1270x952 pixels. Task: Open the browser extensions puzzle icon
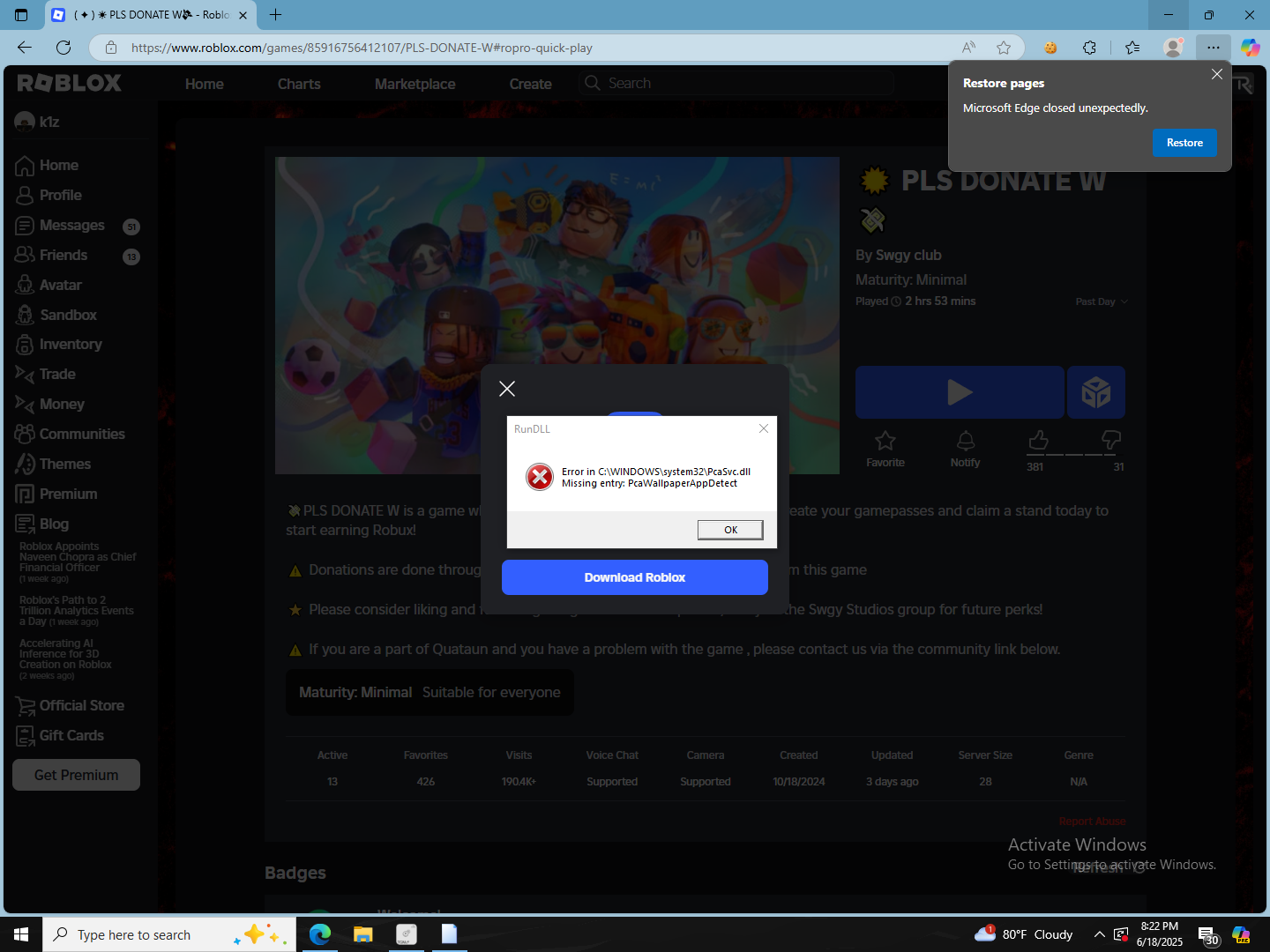[1089, 48]
